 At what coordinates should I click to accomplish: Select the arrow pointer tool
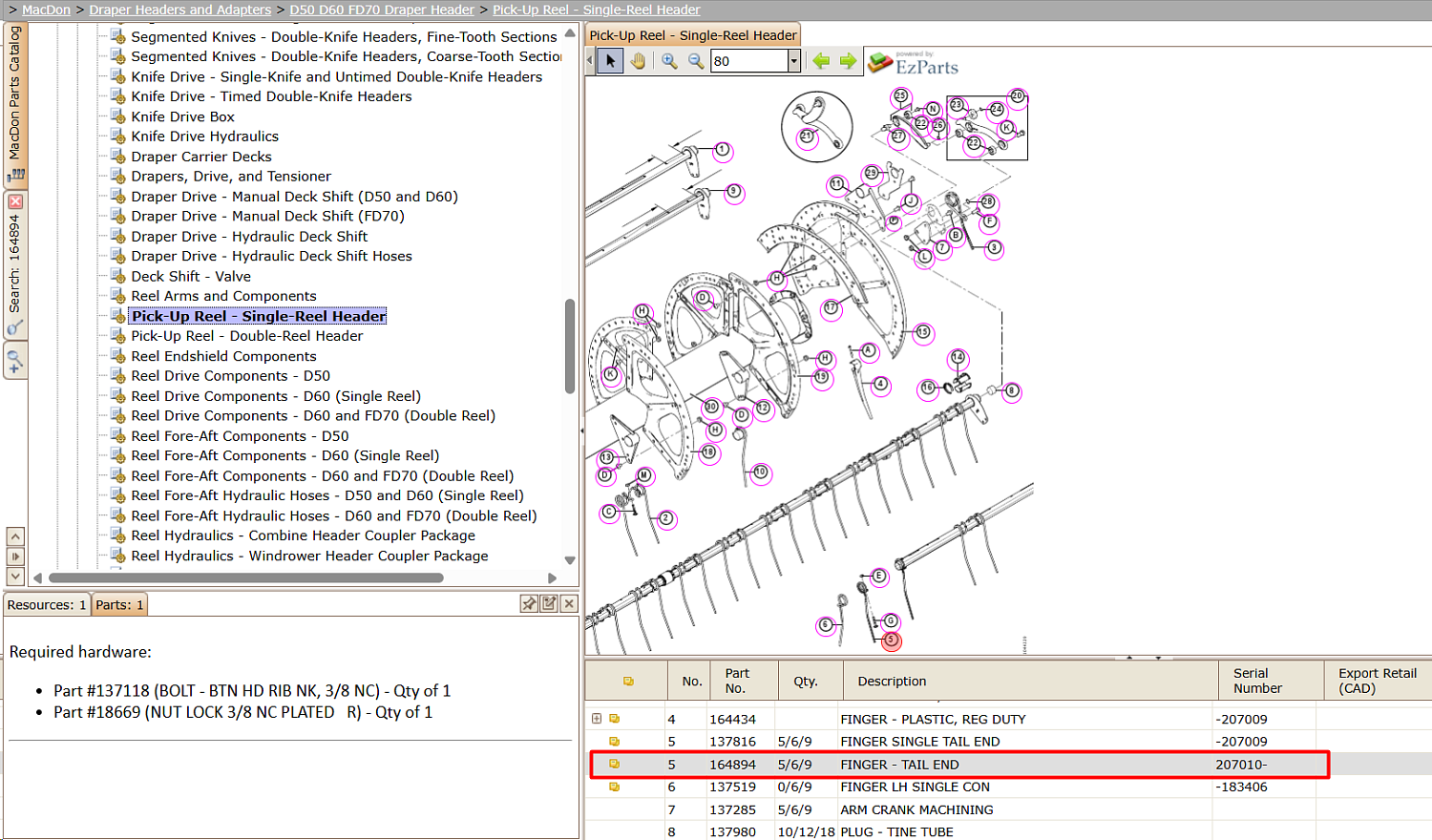[x=611, y=61]
